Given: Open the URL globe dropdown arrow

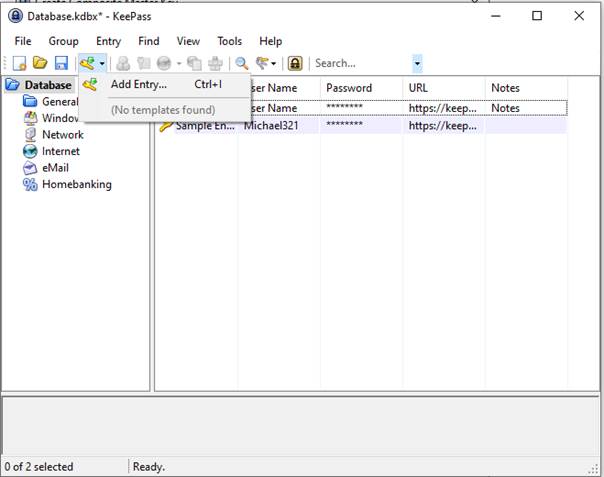Looking at the screenshot, I should click(x=179, y=64).
